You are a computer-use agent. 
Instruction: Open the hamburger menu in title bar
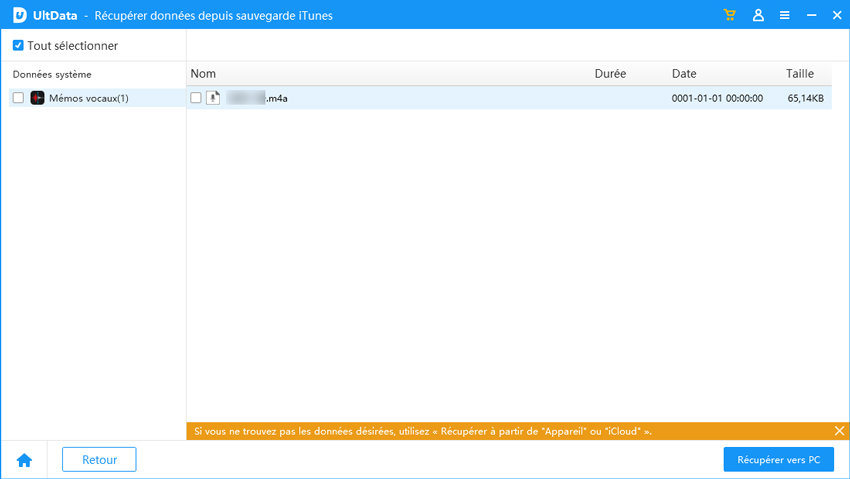(785, 15)
